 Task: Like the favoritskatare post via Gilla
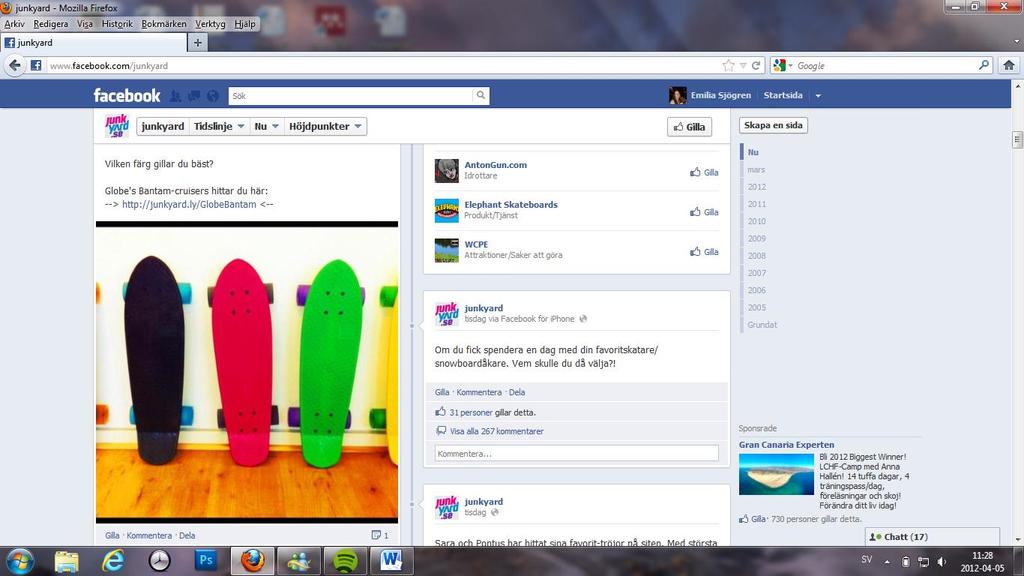coord(442,392)
